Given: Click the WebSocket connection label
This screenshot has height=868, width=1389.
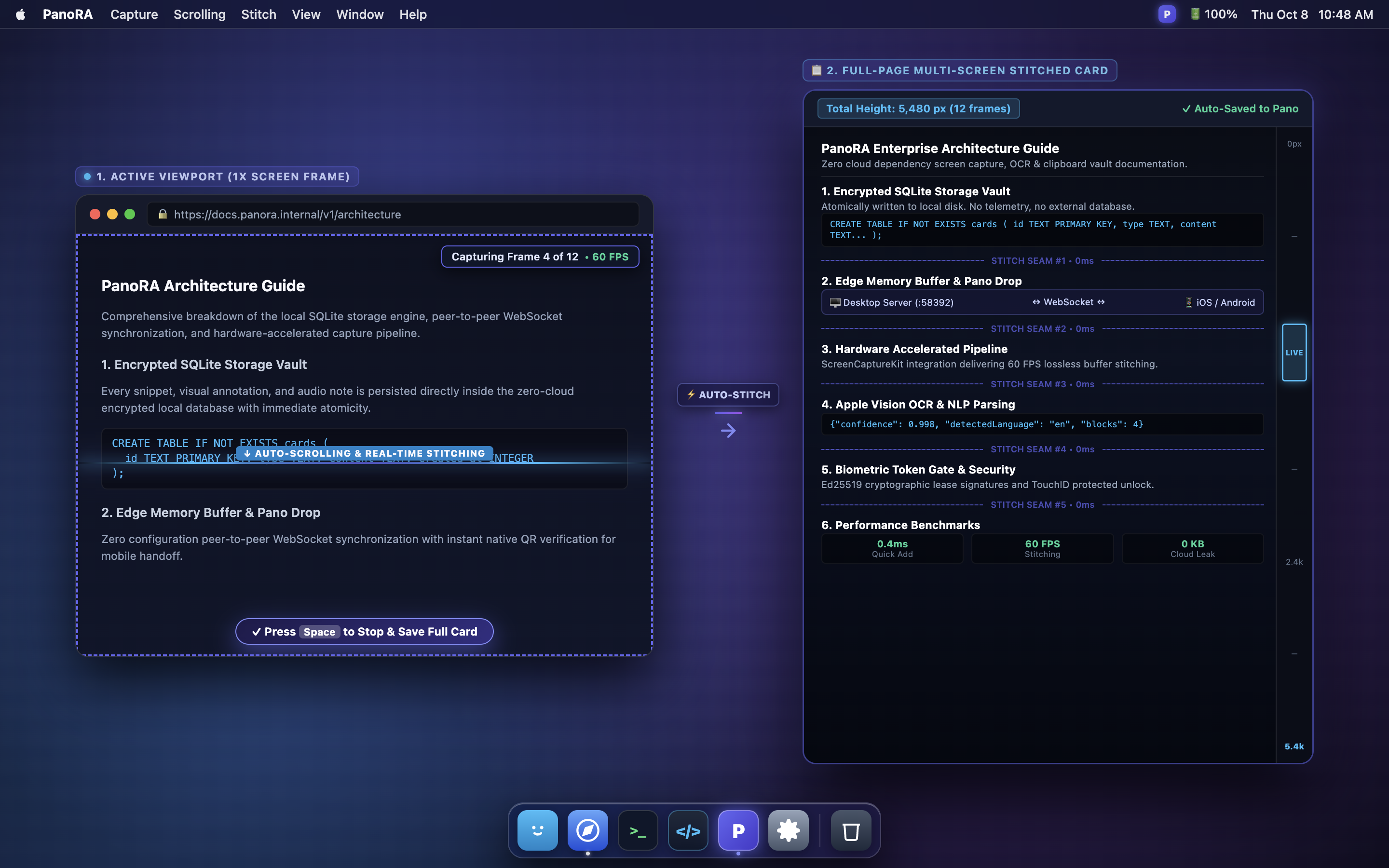Looking at the screenshot, I should click(x=1068, y=302).
